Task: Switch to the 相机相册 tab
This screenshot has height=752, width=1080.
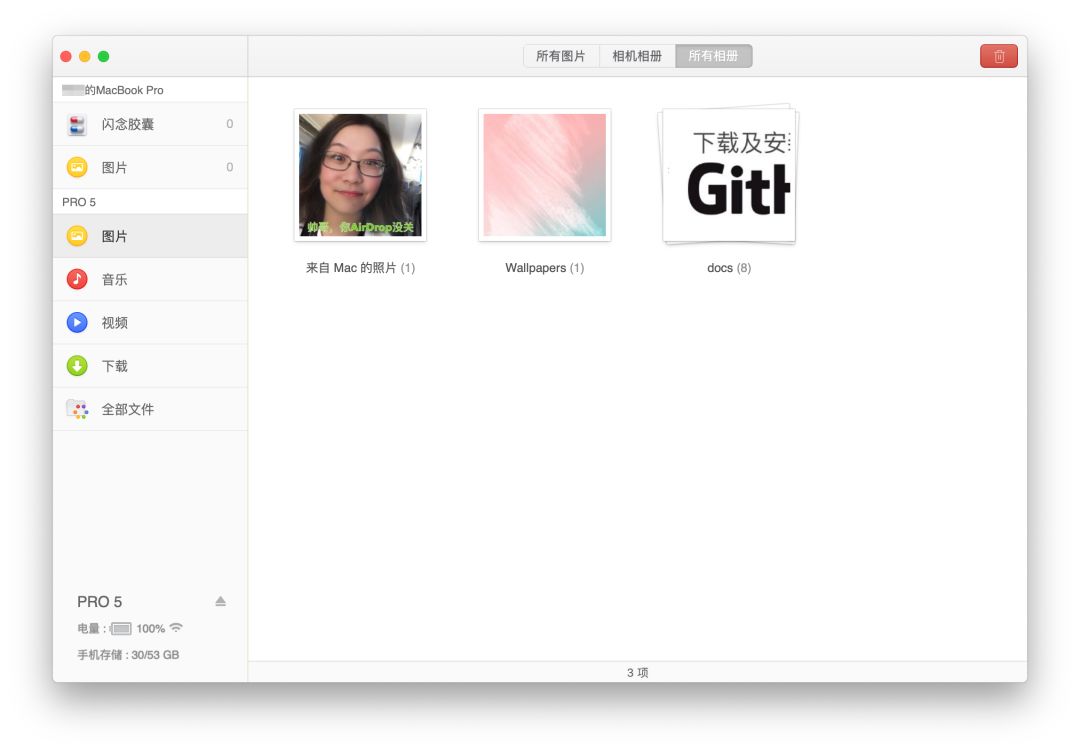Action: click(636, 56)
